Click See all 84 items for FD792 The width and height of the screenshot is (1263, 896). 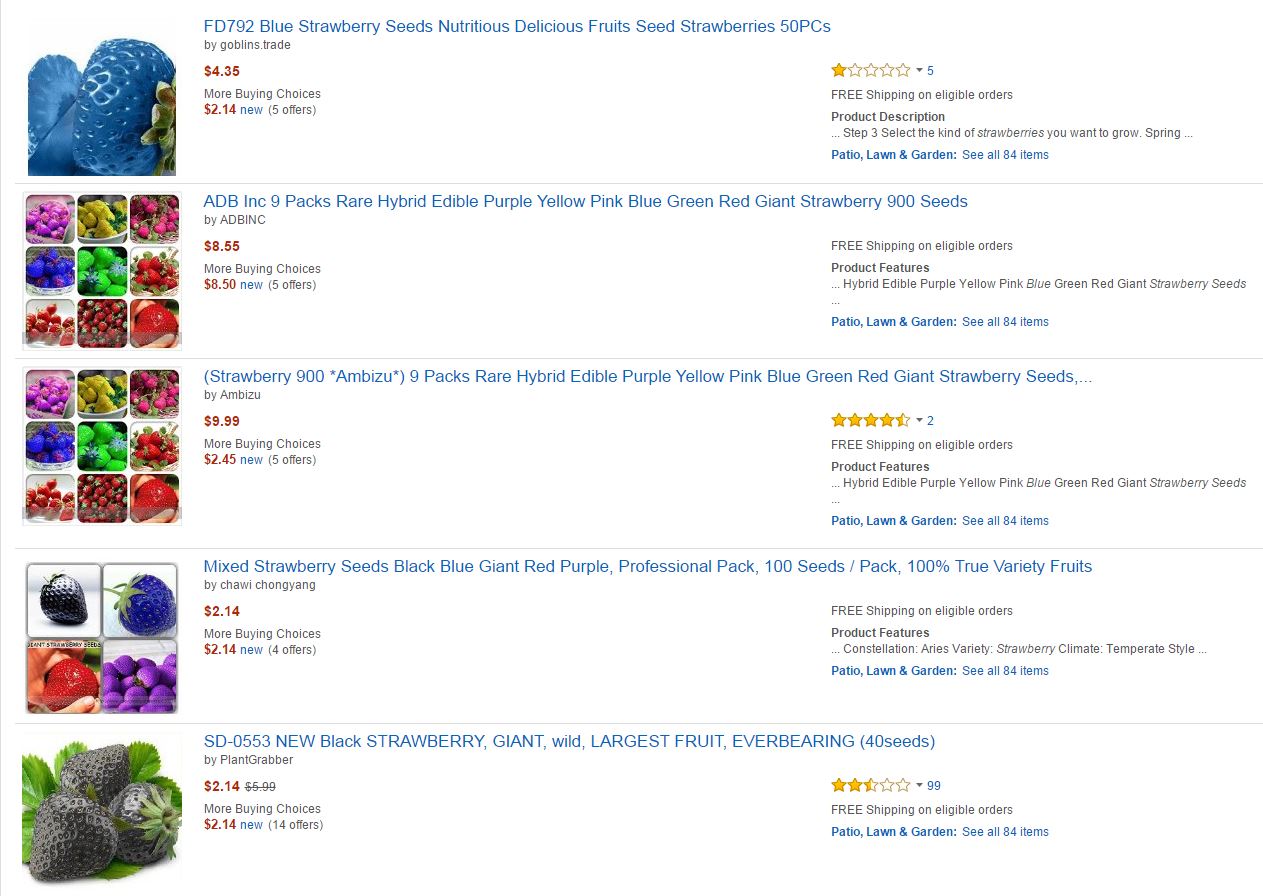[x=1005, y=155]
